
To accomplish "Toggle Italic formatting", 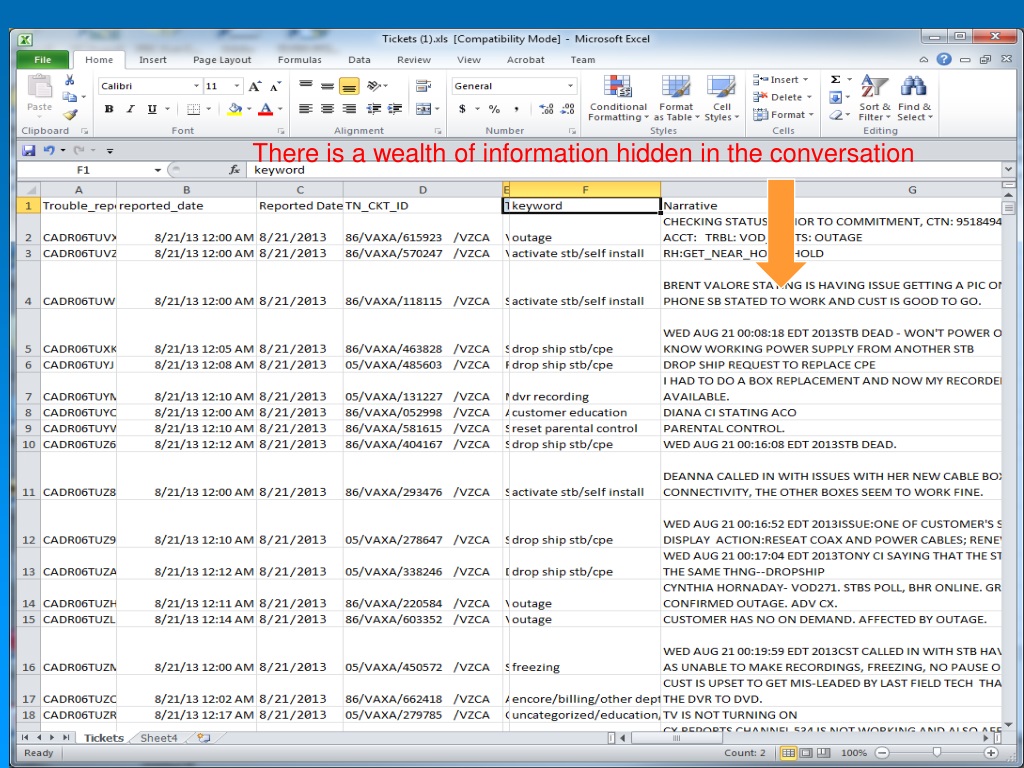I will (130, 109).
